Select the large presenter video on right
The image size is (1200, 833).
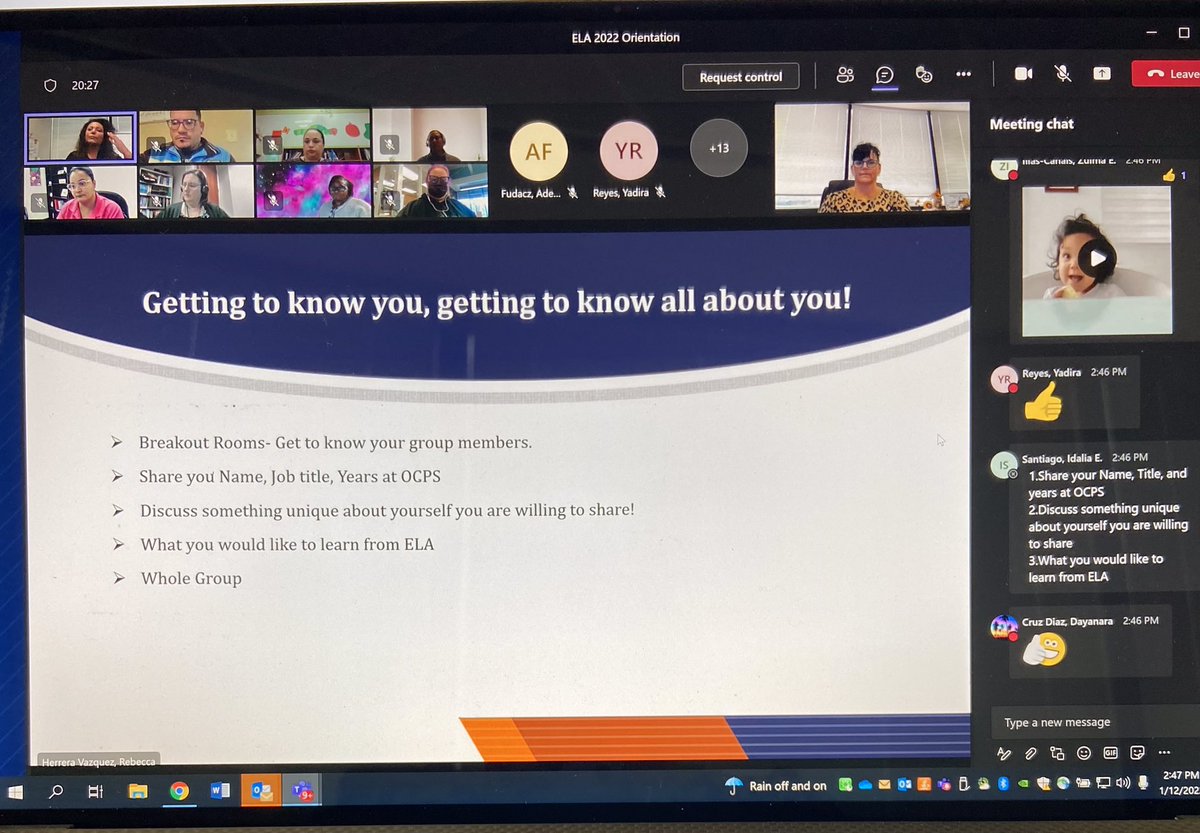click(x=872, y=156)
